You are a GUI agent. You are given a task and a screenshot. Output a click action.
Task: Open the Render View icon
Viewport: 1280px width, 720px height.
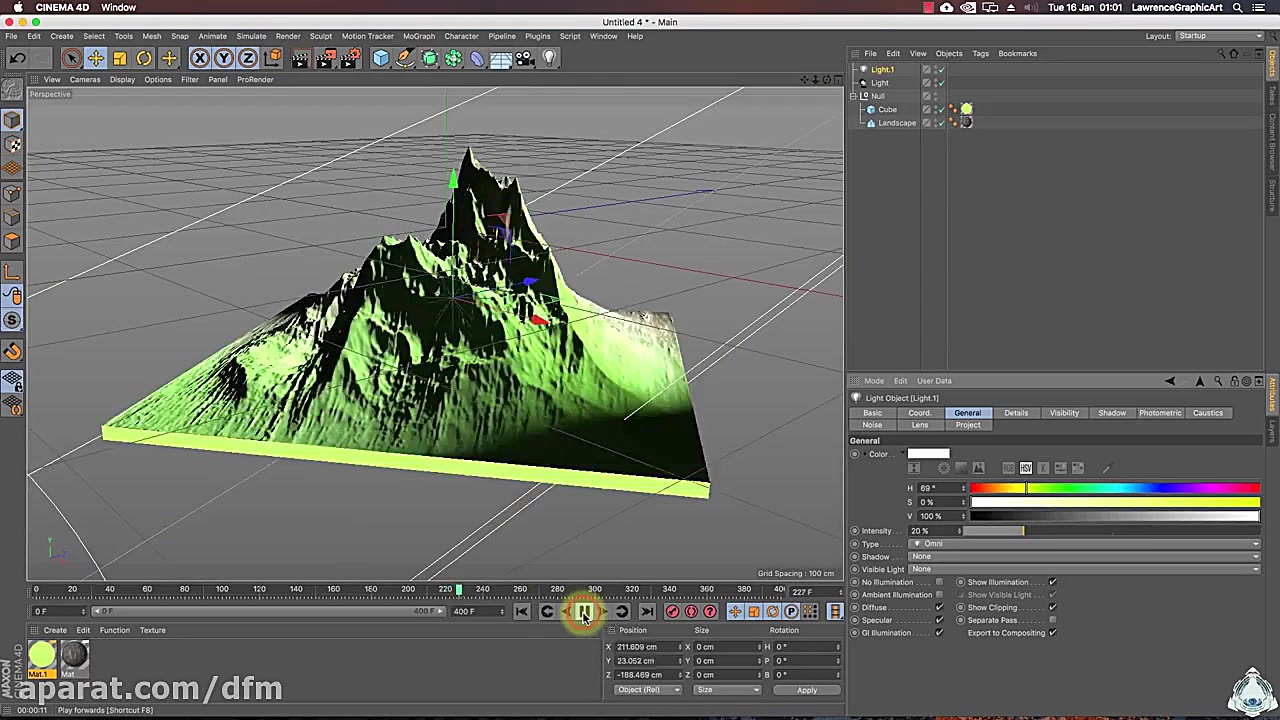click(x=300, y=57)
